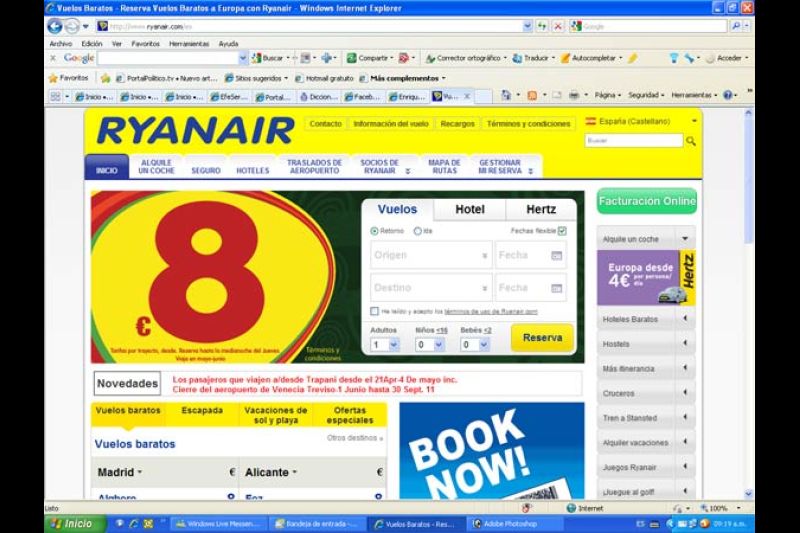Click the Otros destinos link
Screen dimensions: 800x533
point(355,438)
